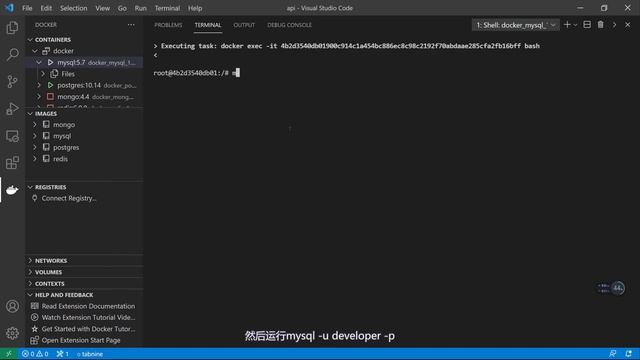640x360 pixels.
Task: Click Connect Registry link
Action: click(69, 198)
